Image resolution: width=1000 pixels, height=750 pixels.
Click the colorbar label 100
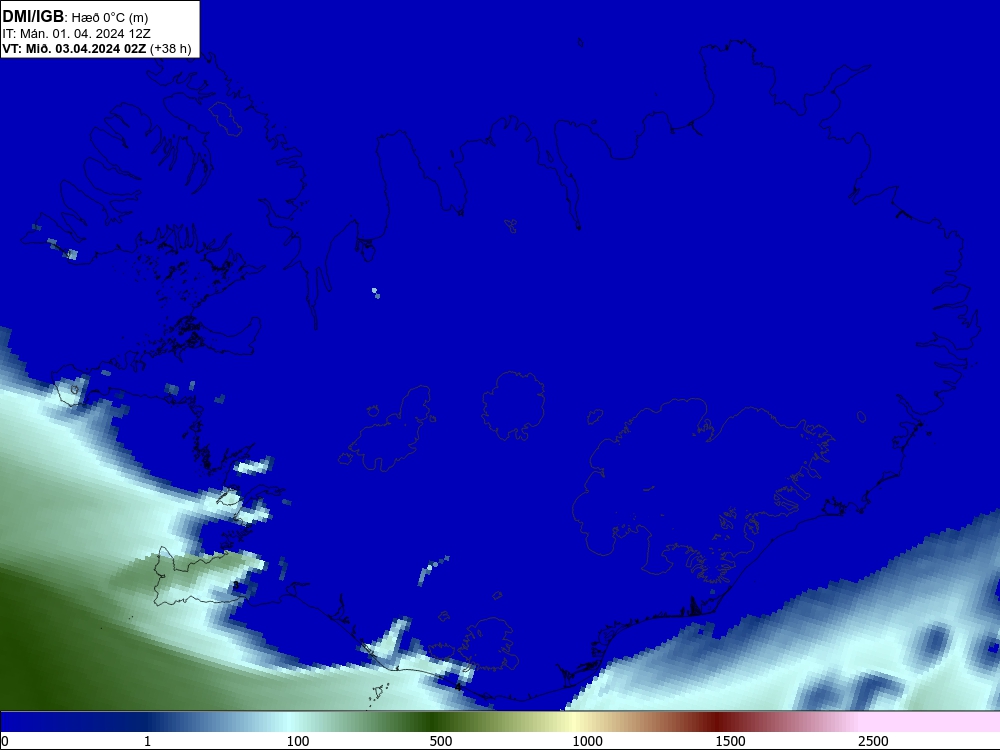coord(298,741)
